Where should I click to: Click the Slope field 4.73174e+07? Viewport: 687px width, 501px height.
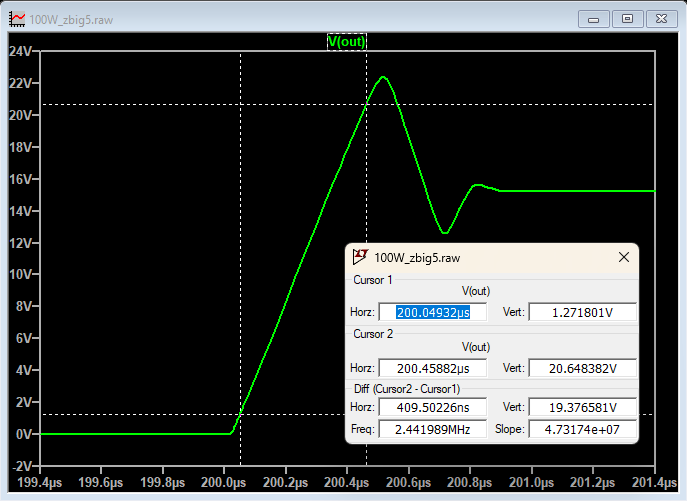[582, 429]
